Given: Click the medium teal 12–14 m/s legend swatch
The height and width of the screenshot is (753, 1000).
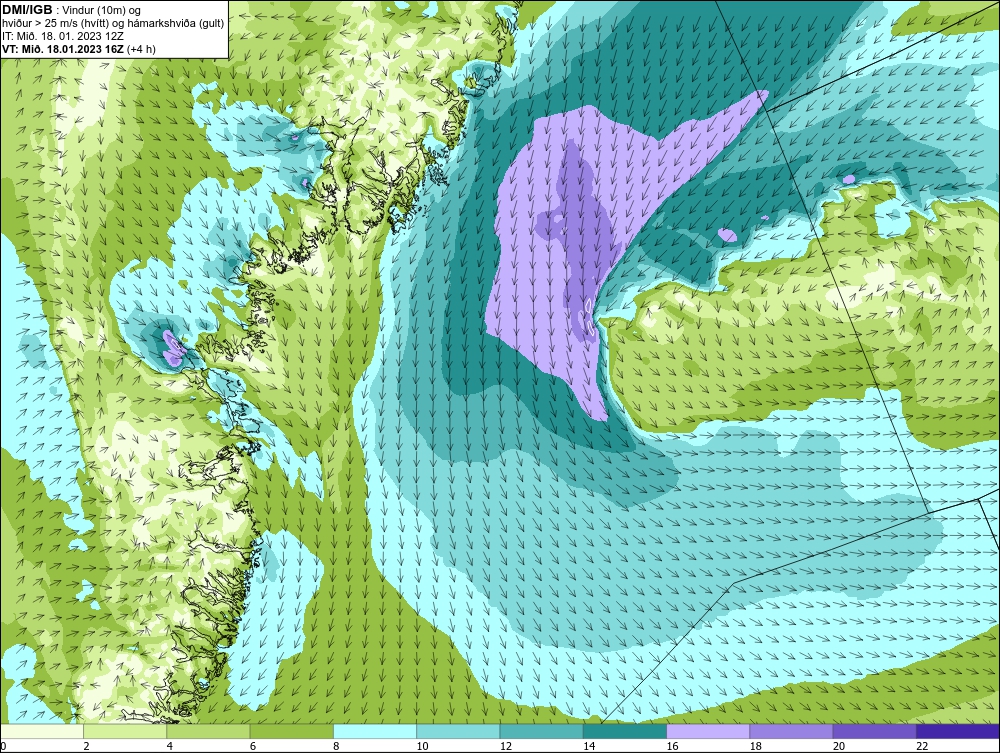Looking at the screenshot, I should [541, 731].
